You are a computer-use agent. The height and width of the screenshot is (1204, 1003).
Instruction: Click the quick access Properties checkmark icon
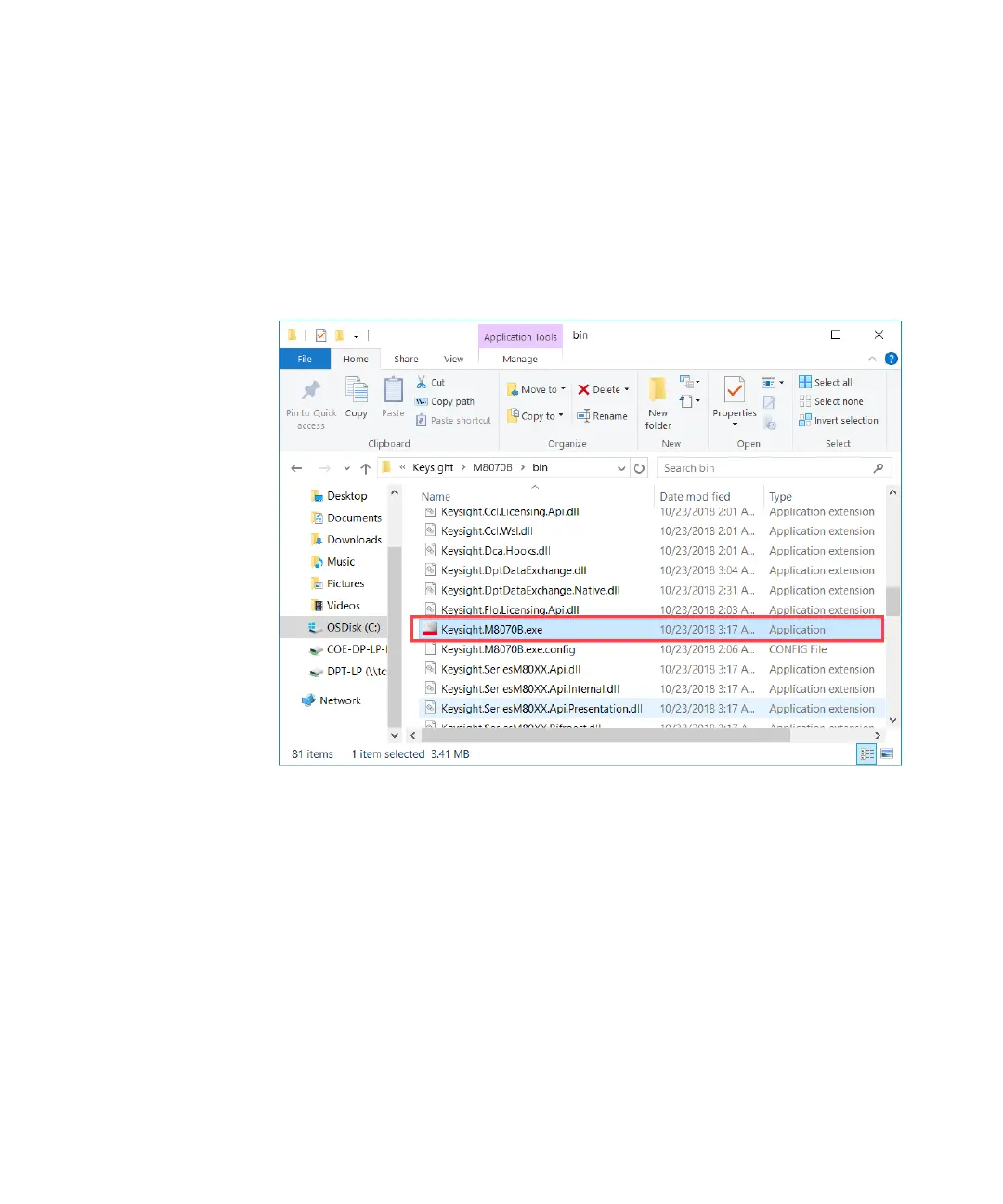pos(320,335)
